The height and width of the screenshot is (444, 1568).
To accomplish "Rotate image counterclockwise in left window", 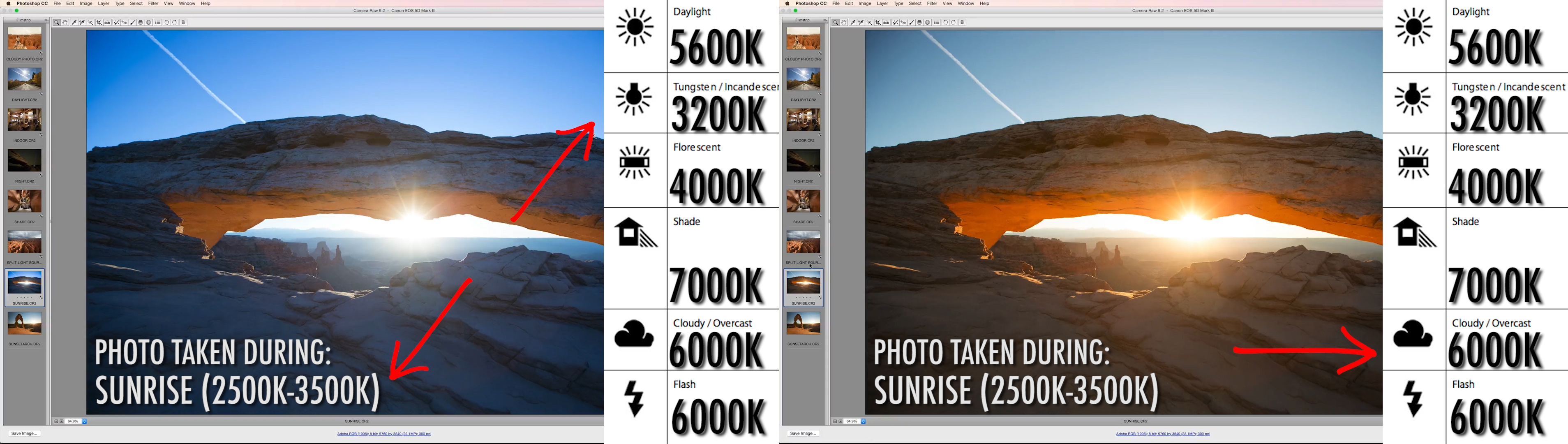I will tap(167, 23).
